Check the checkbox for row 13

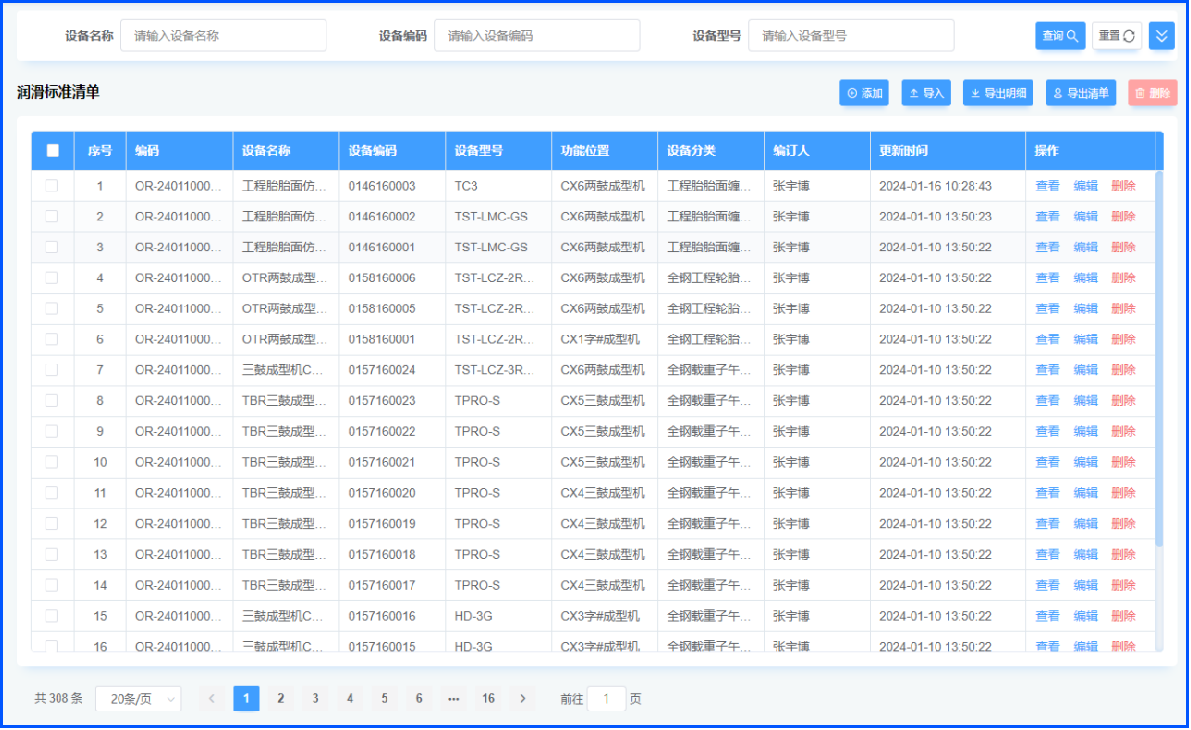click(52, 555)
